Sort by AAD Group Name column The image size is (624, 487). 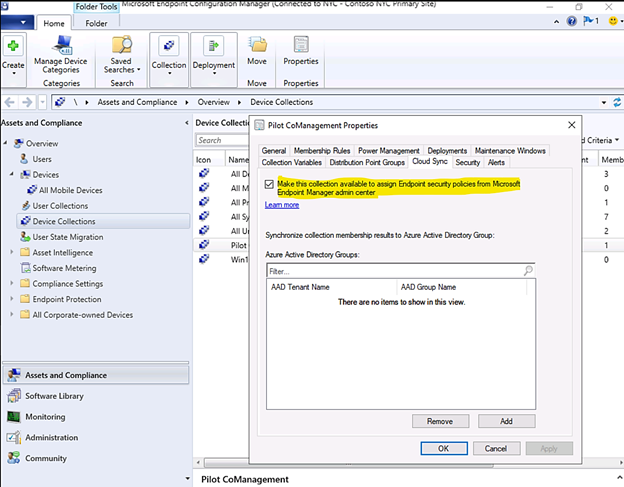coord(462,287)
